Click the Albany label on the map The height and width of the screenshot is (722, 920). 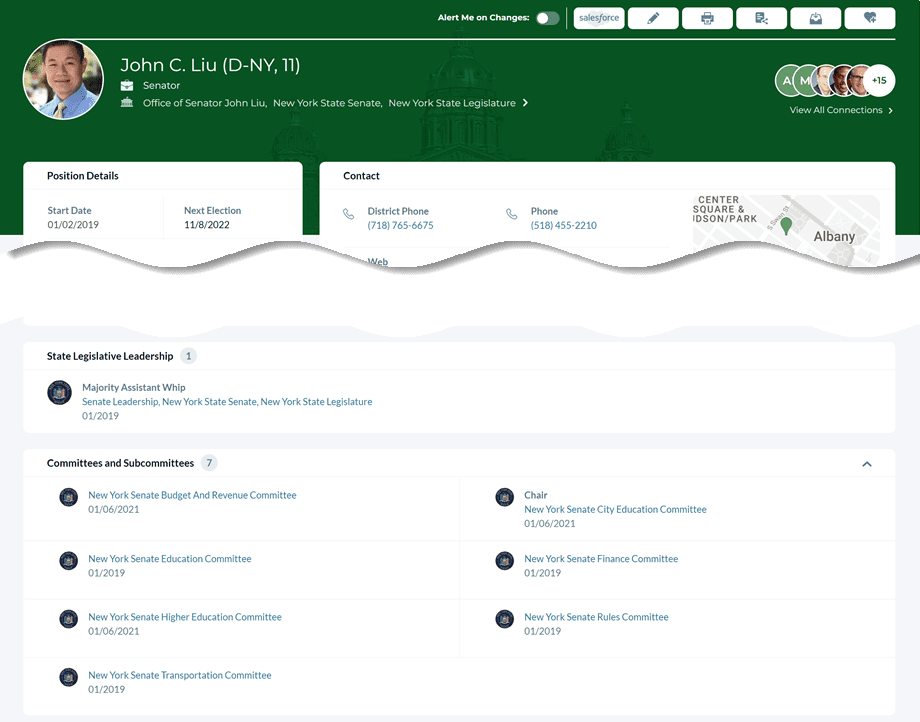834,236
